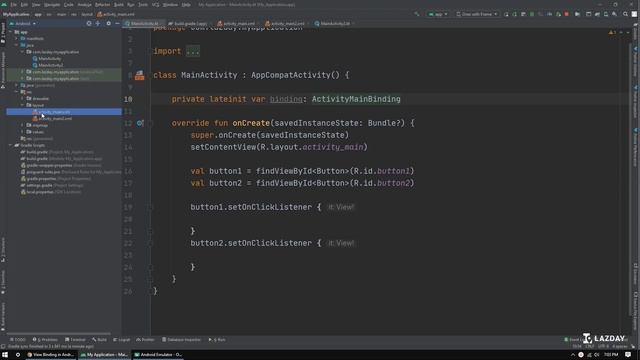640x360 pixels.
Task: Open the Problems tool window button
Action: [x=45, y=340]
